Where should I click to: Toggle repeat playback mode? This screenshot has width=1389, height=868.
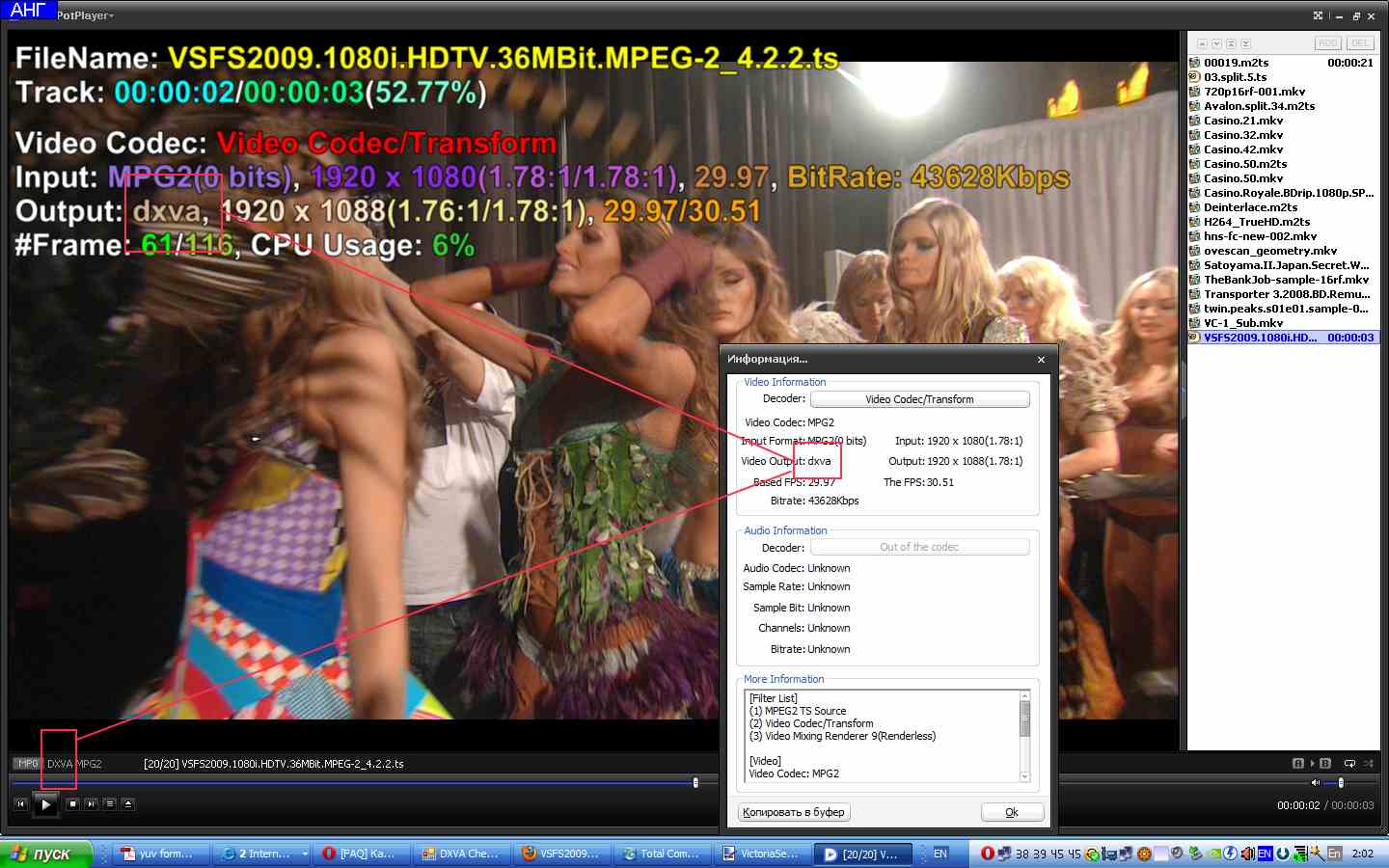[x=1349, y=763]
